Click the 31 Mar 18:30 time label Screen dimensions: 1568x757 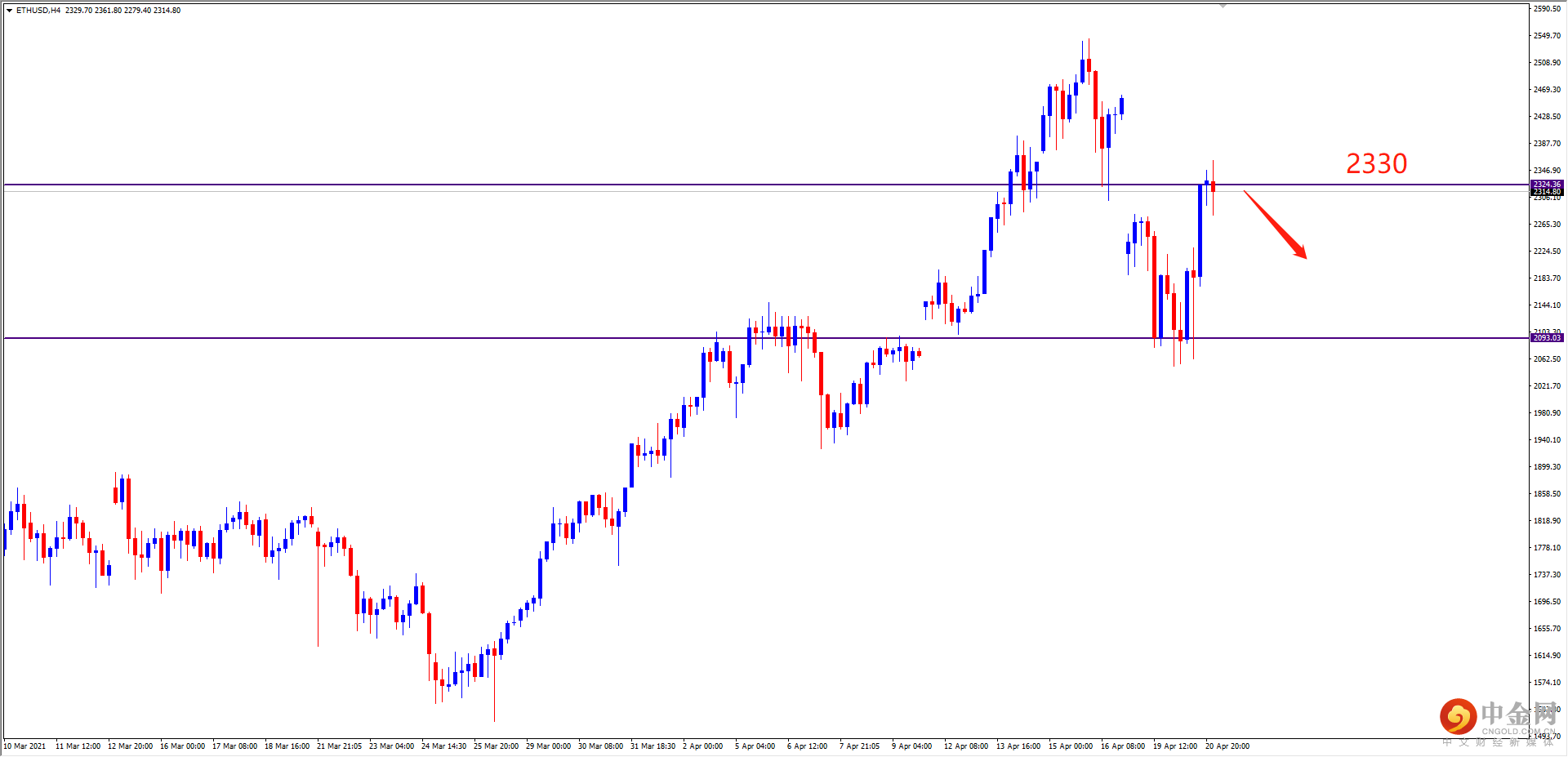653,746
